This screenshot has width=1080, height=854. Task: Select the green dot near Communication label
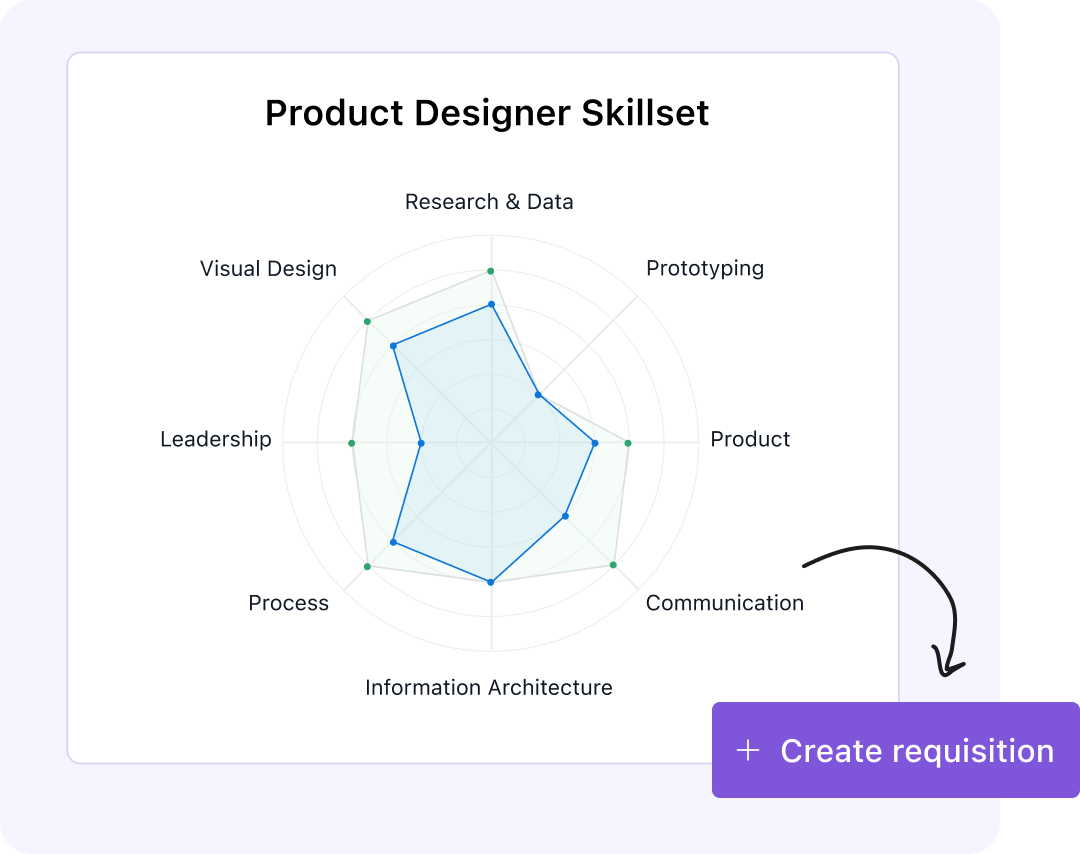(x=612, y=564)
